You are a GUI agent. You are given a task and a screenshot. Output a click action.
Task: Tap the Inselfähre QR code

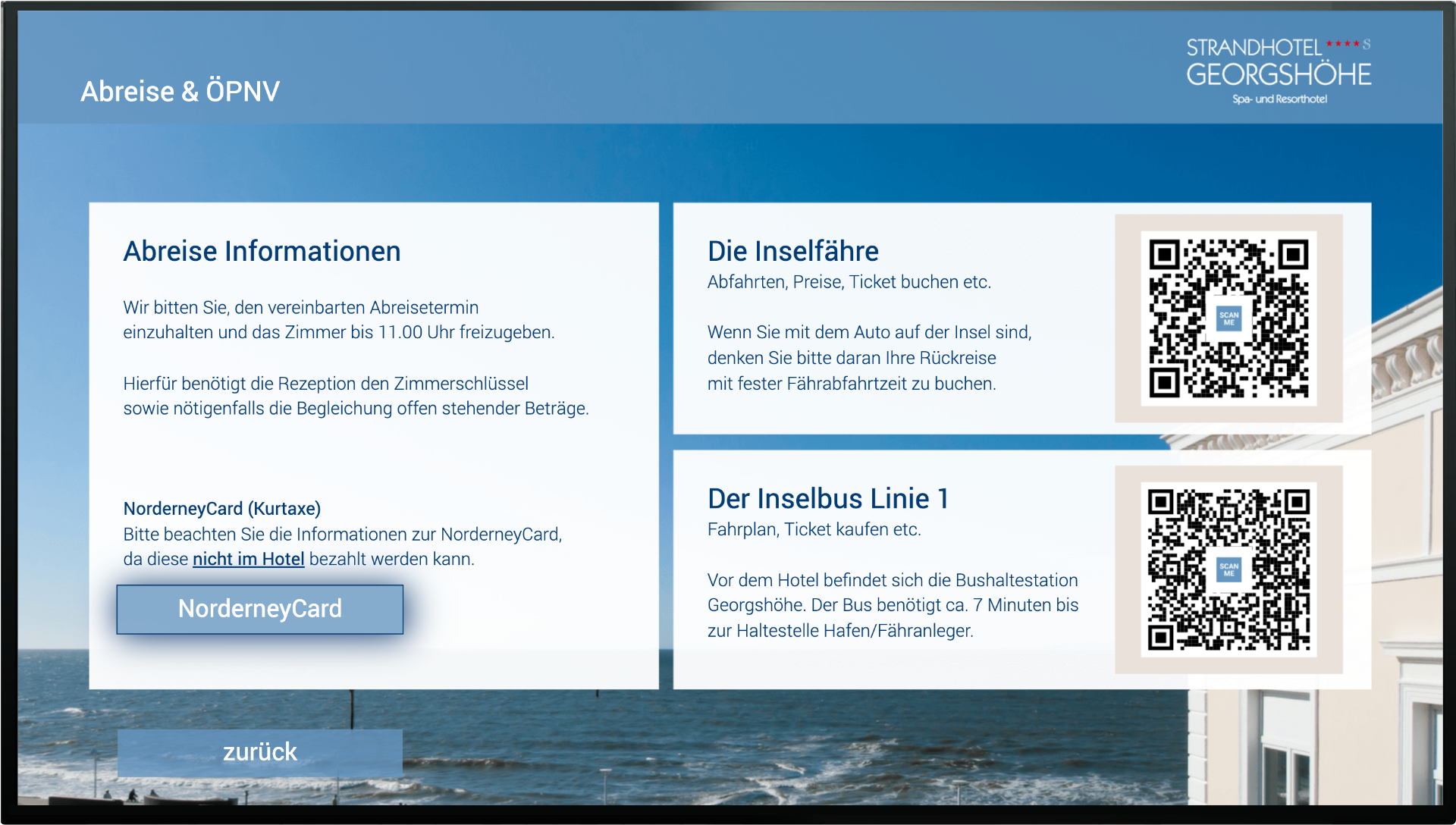point(1228,318)
